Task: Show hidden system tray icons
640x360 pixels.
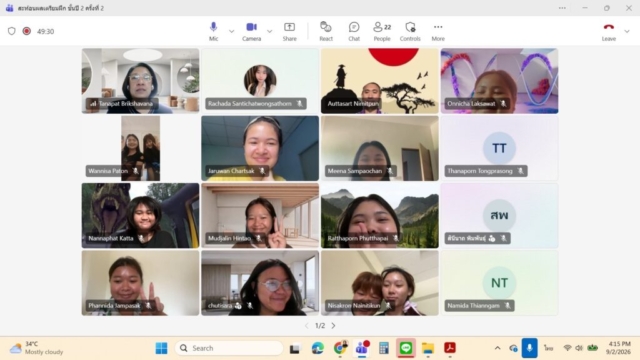Action: pyautogui.click(x=497, y=348)
